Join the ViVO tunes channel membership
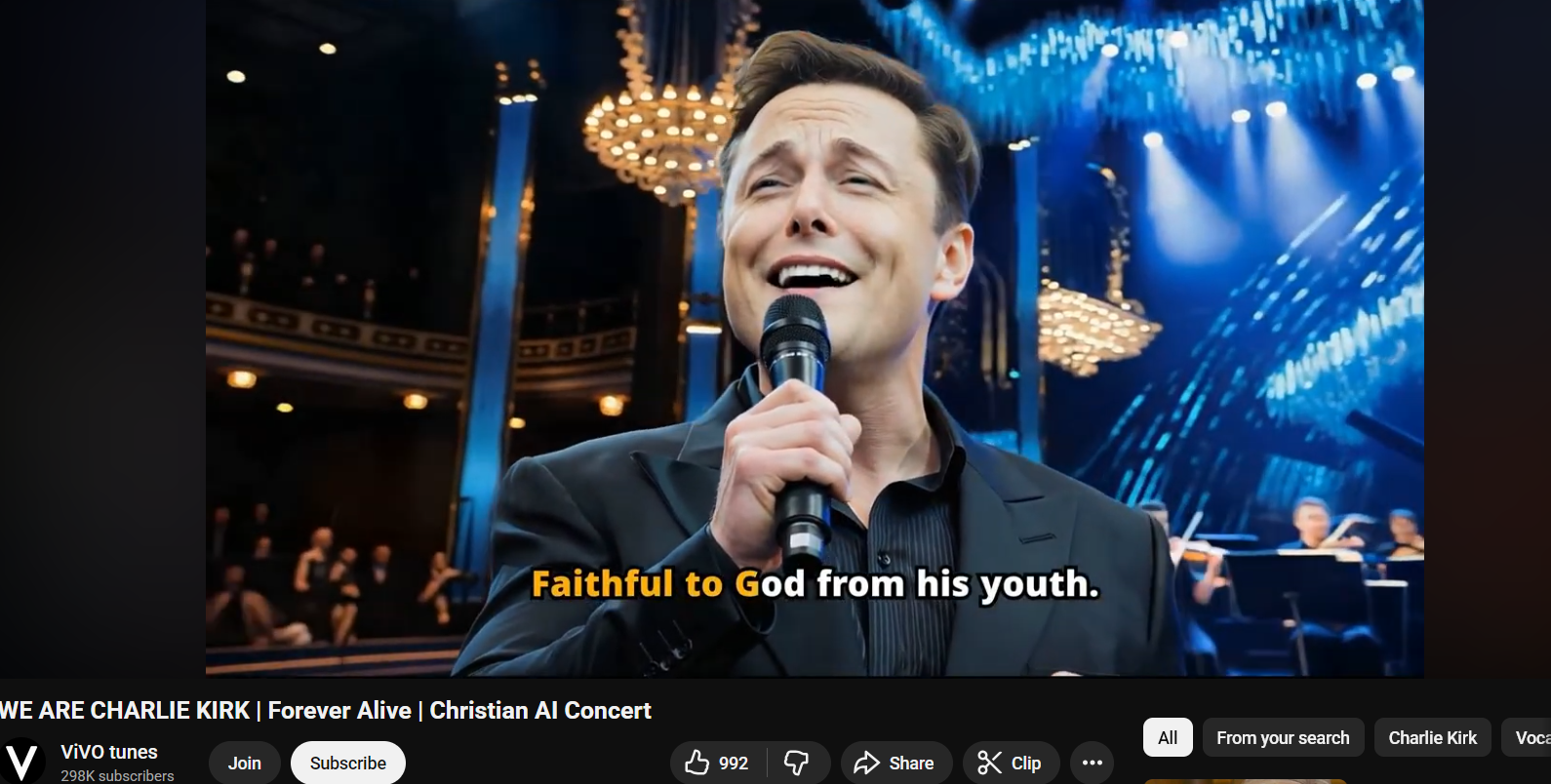The image size is (1551, 784). 245,763
